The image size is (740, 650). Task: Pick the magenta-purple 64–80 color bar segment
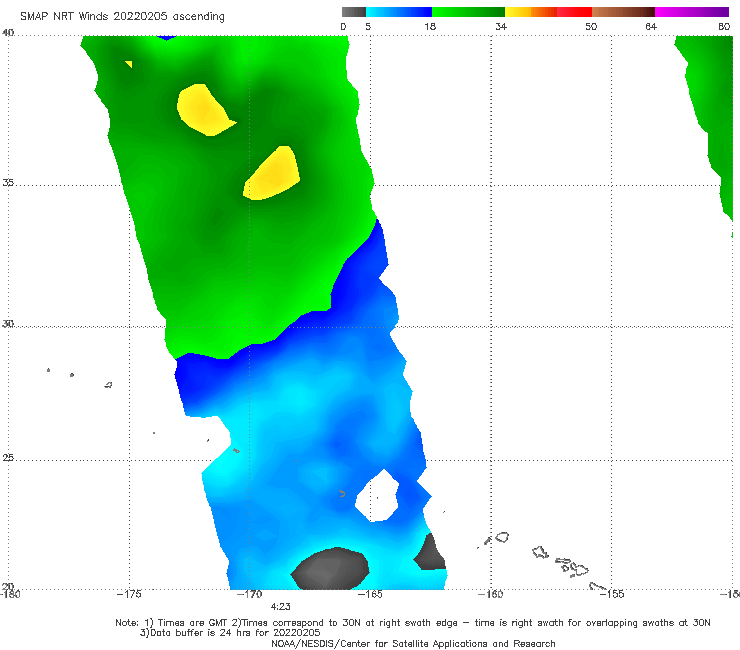[692, 12]
